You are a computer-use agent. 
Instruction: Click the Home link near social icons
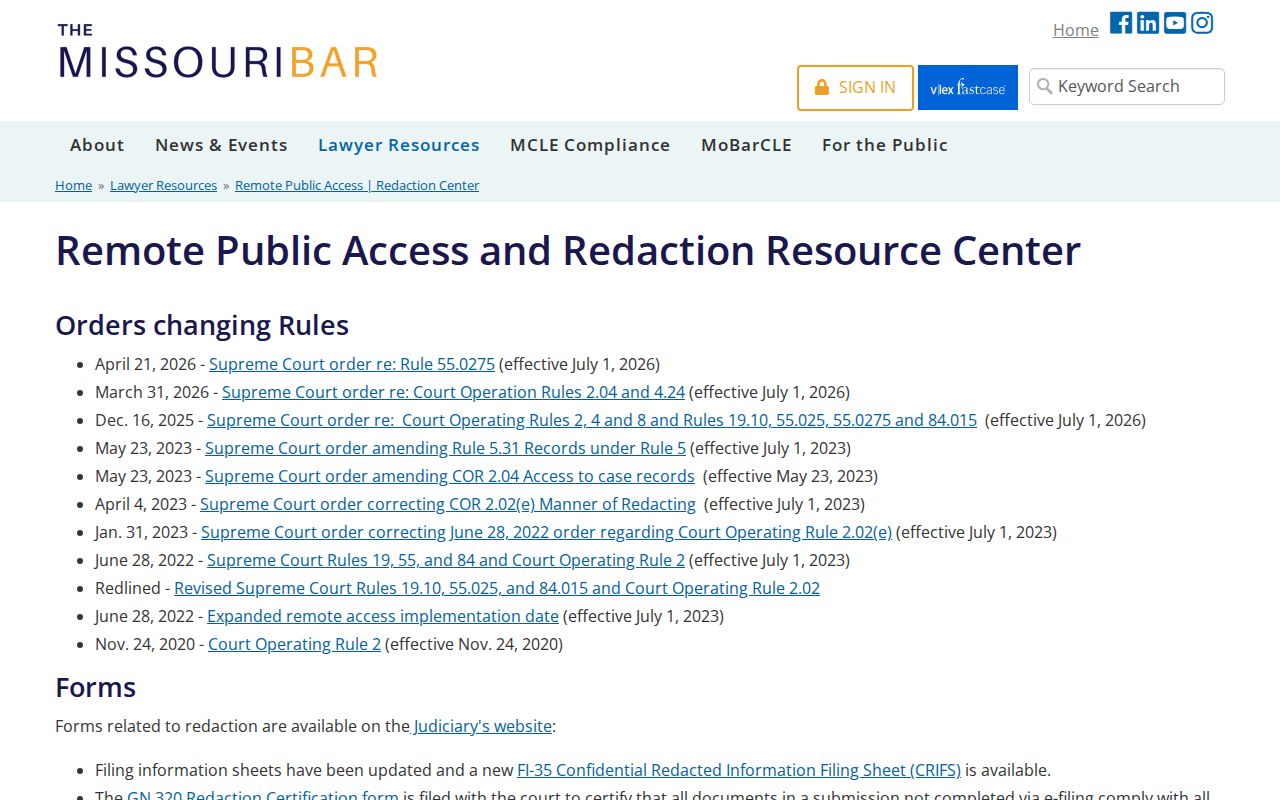click(1076, 30)
